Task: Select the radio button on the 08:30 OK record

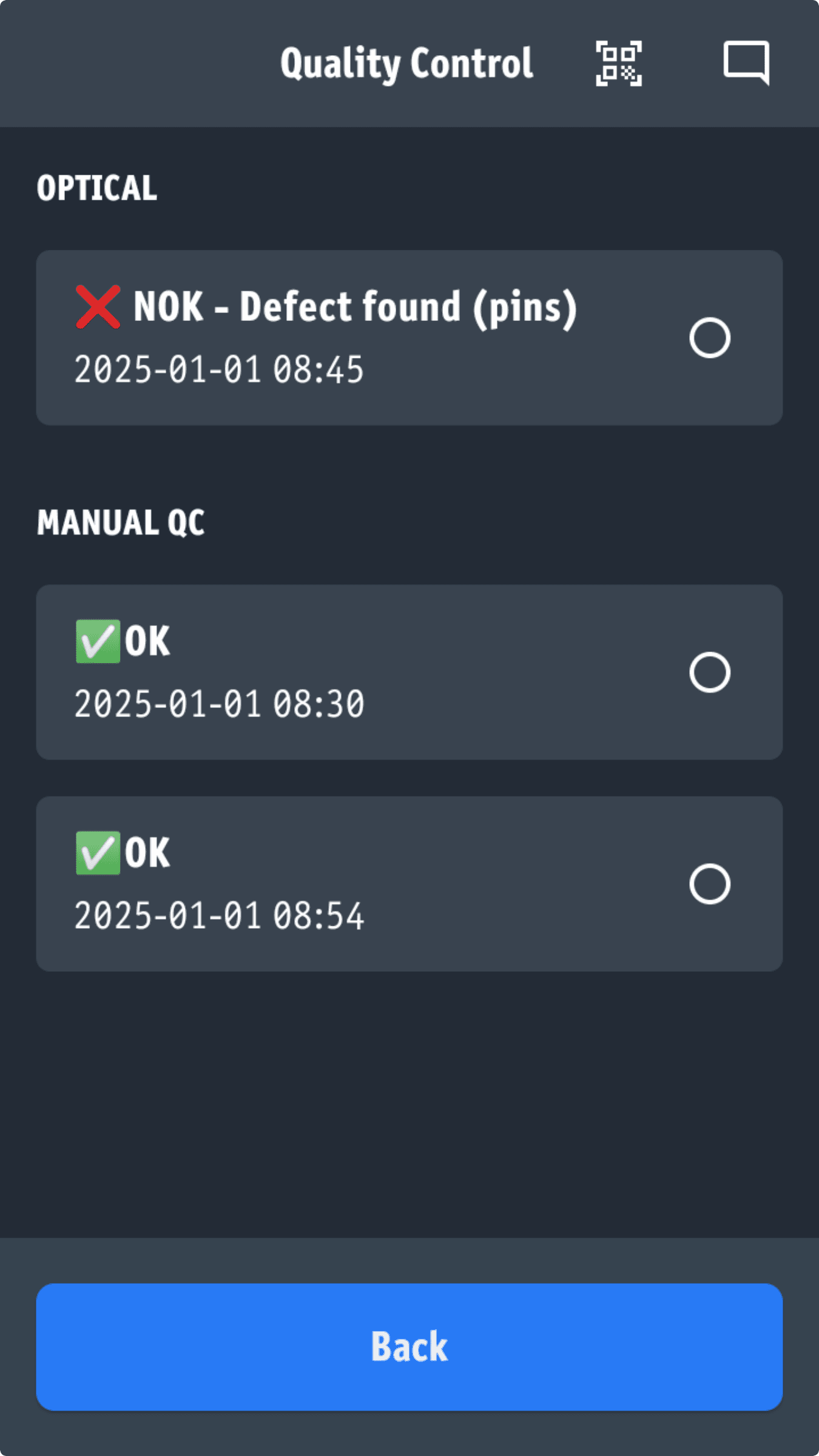Action: click(711, 672)
